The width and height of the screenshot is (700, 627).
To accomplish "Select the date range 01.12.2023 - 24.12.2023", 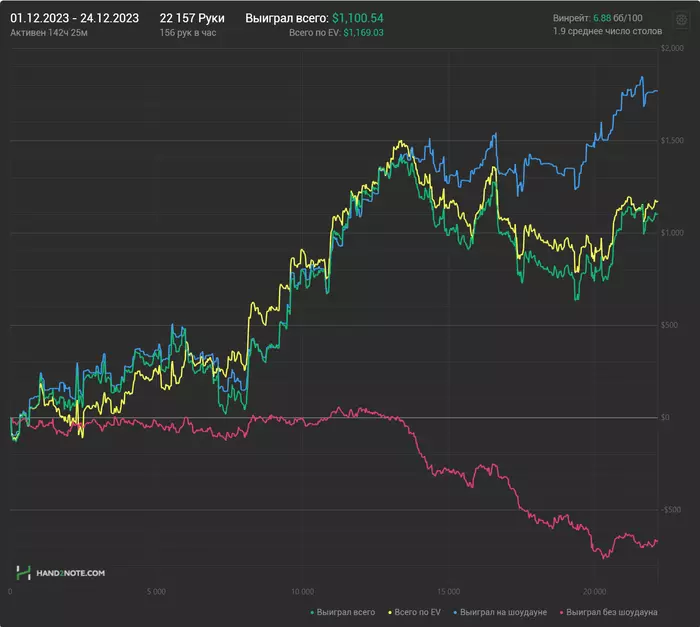I will (75, 18).
